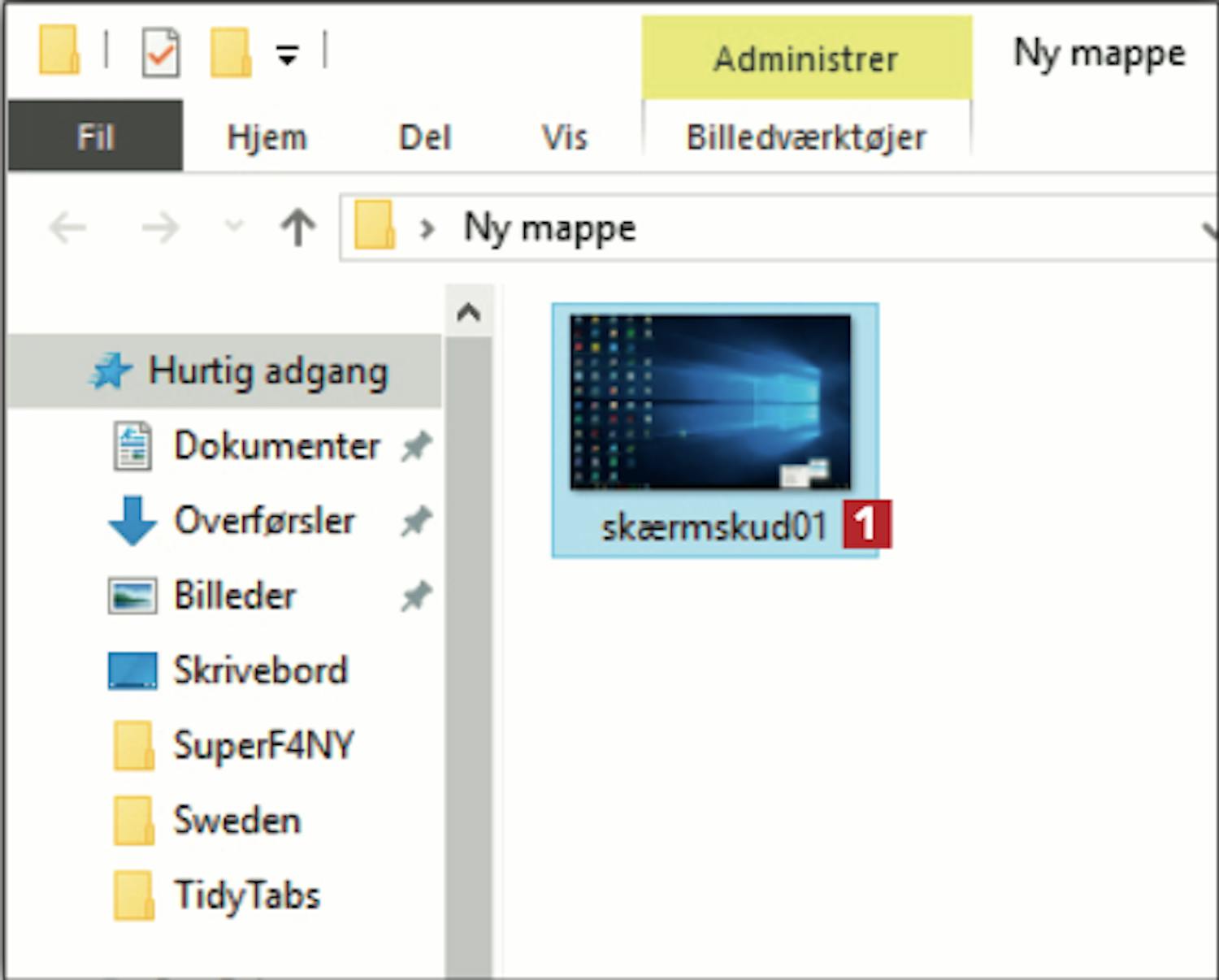Viewport: 1219px width, 980px height.
Task: Click the pin icon next to Dokumenter
Action: [416, 446]
